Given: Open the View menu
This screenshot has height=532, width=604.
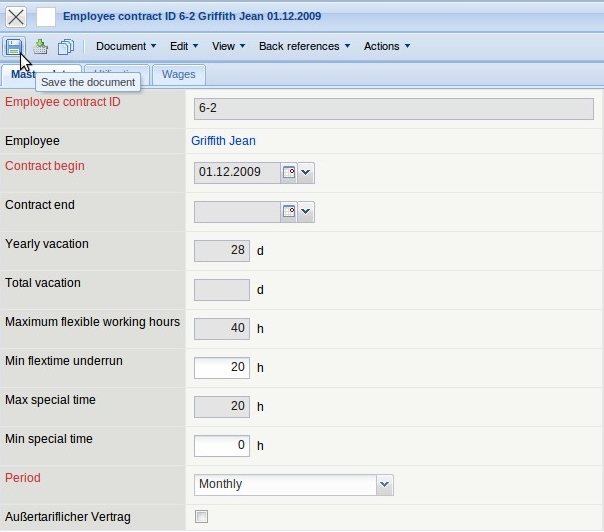Looking at the screenshot, I should point(228,46).
